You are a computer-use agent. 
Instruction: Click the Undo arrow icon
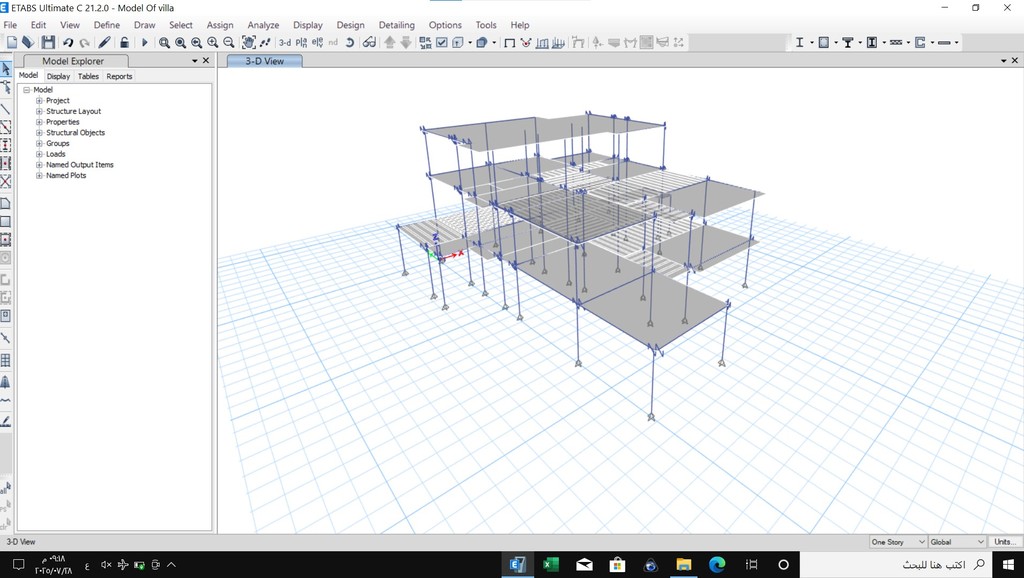click(68, 43)
